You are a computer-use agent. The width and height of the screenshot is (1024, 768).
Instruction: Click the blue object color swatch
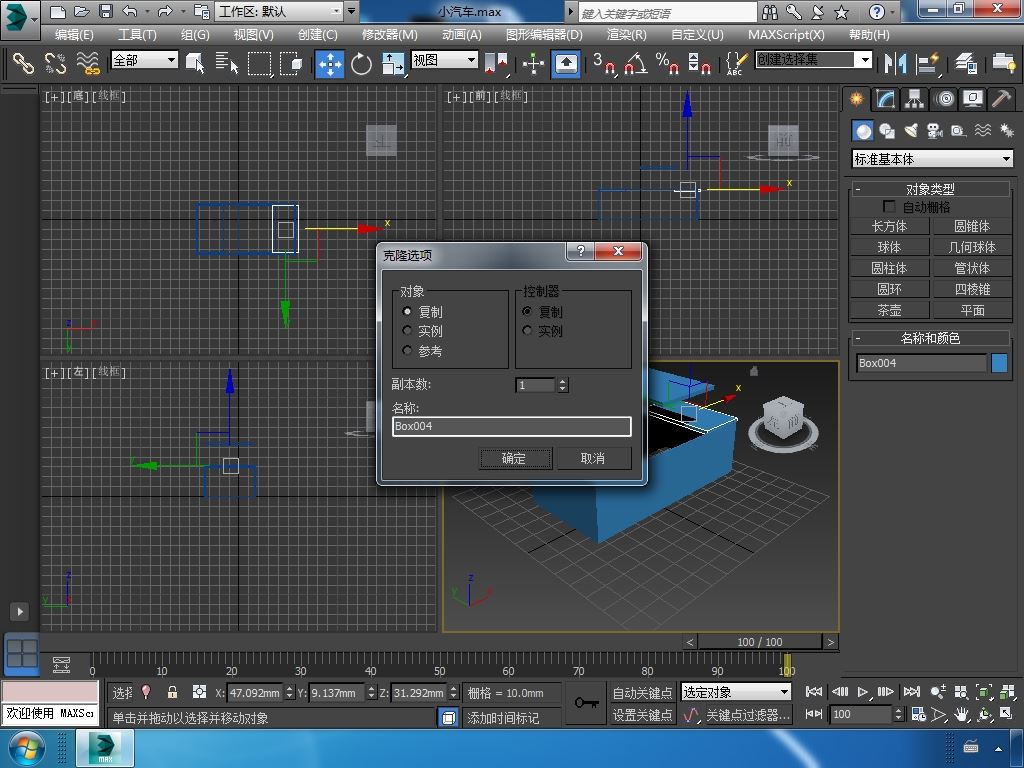point(999,363)
